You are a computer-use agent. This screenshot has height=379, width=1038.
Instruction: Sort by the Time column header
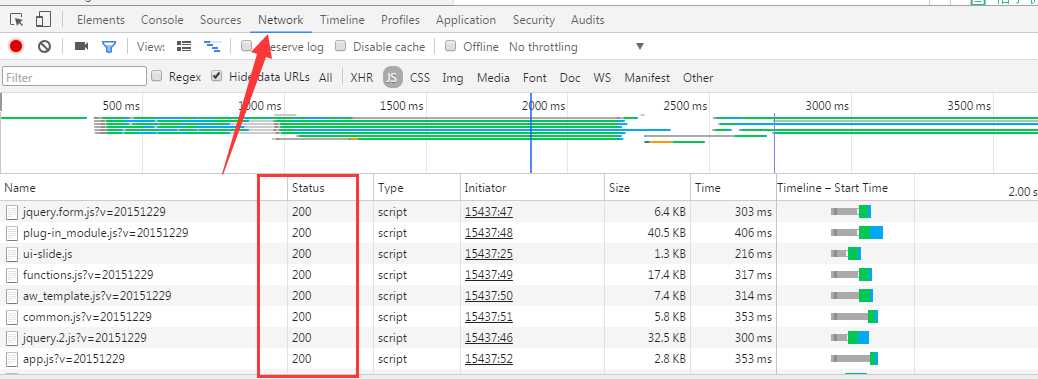(x=733, y=188)
